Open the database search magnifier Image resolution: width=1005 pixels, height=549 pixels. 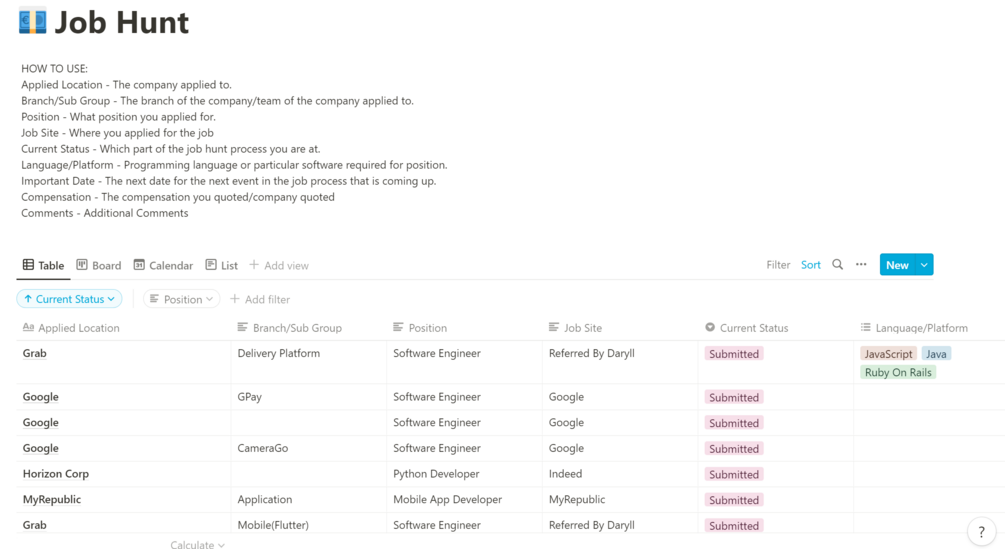[837, 265]
